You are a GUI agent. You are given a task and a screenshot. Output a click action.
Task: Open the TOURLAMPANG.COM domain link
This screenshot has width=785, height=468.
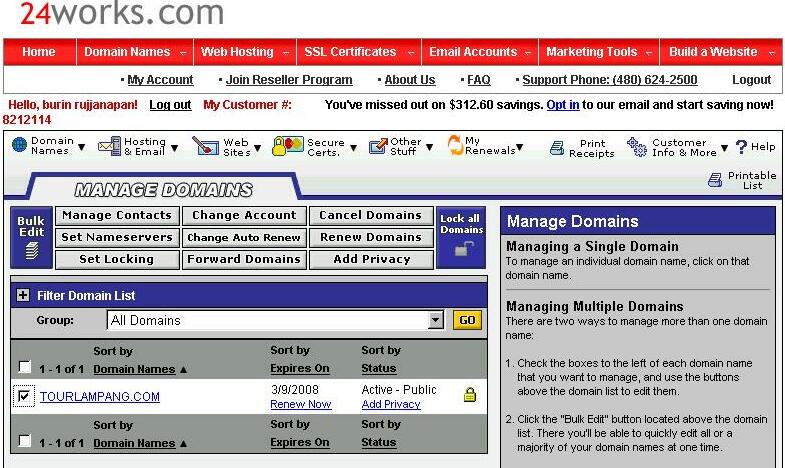[100, 396]
